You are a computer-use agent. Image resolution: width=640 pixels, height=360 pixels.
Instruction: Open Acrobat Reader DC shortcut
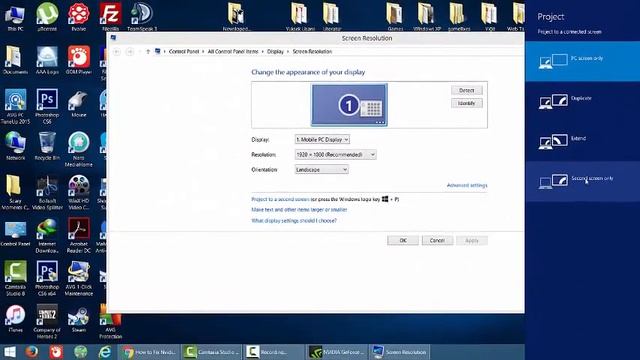(x=78, y=236)
